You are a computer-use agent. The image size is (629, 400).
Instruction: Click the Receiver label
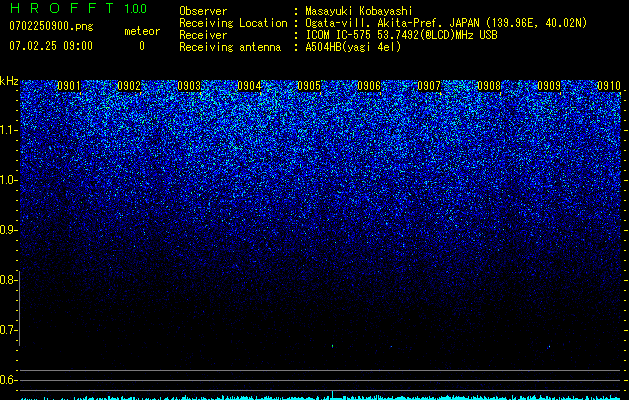pyautogui.click(x=203, y=35)
